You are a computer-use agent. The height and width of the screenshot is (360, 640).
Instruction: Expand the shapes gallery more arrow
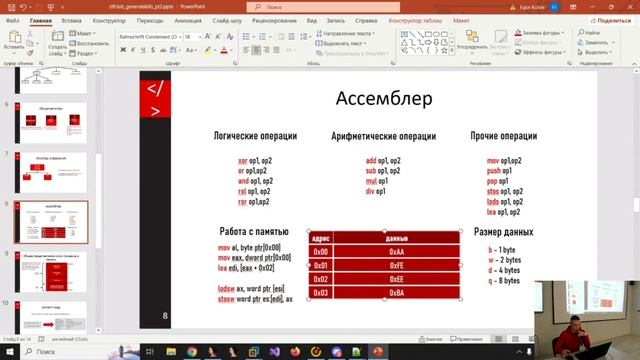coord(452,51)
